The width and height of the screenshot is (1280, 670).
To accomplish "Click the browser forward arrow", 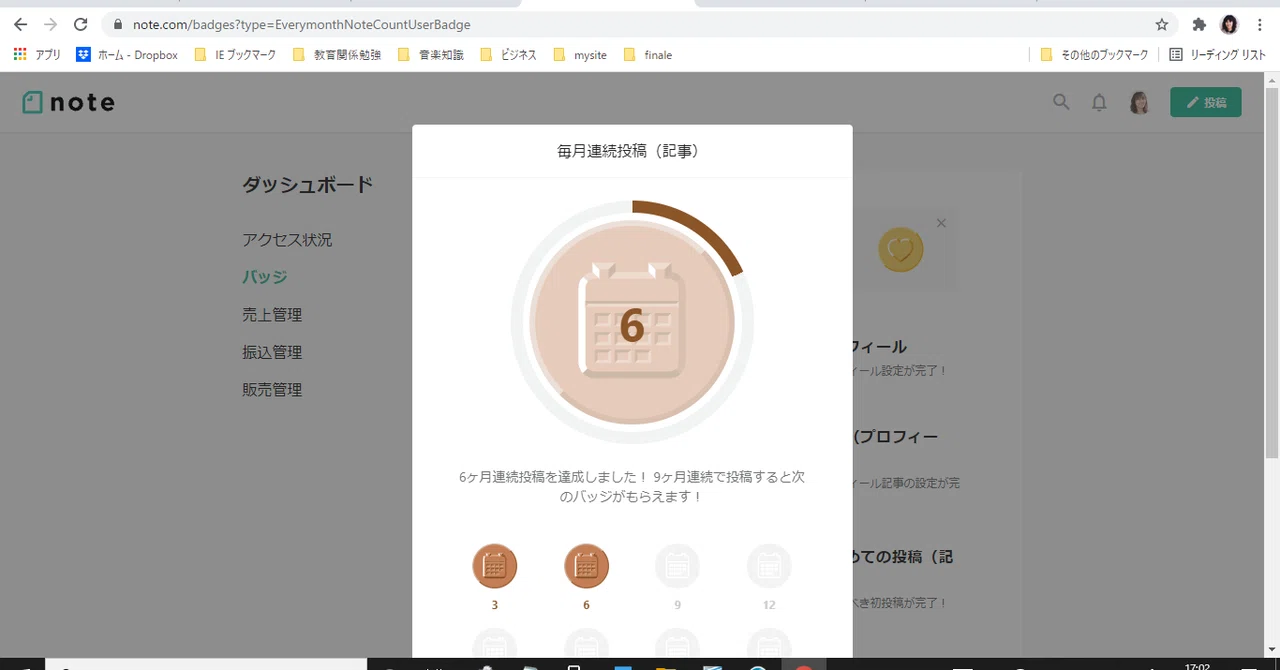I will click(50, 24).
